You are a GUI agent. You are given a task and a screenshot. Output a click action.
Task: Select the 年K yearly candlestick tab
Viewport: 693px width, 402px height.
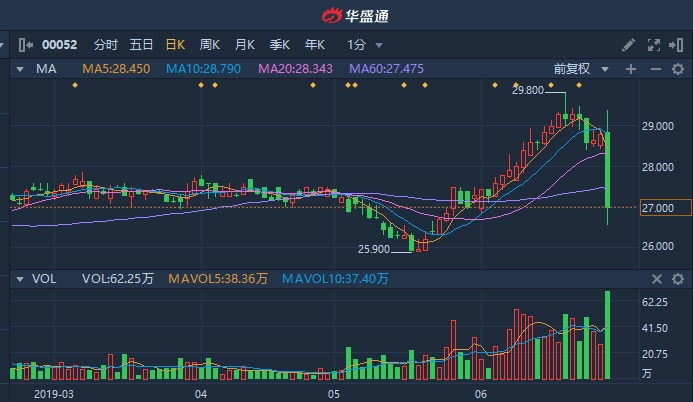(315, 45)
